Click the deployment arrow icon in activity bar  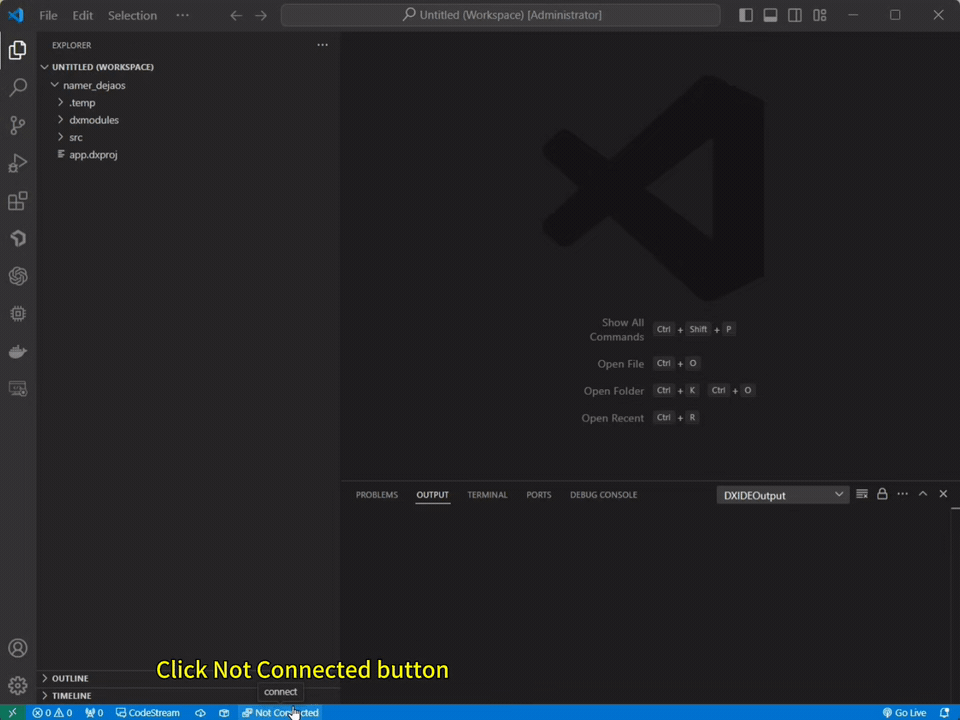[18, 238]
